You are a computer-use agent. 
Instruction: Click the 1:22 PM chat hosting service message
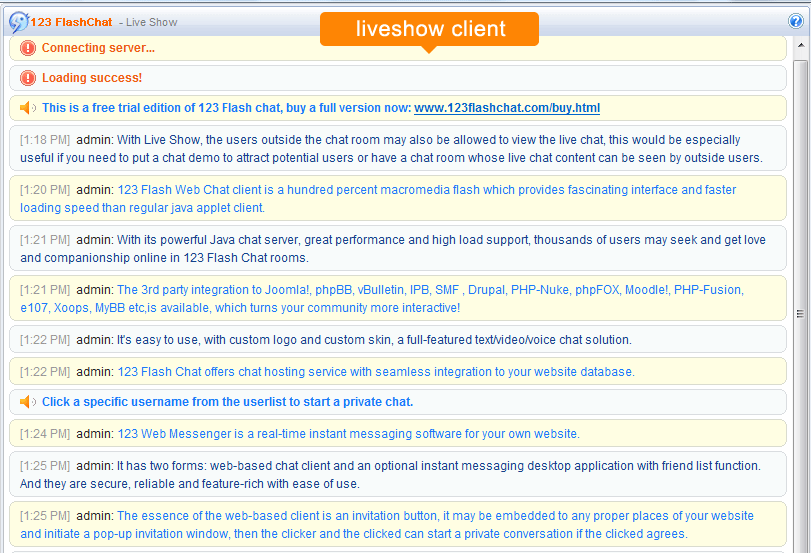click(376, 372)
